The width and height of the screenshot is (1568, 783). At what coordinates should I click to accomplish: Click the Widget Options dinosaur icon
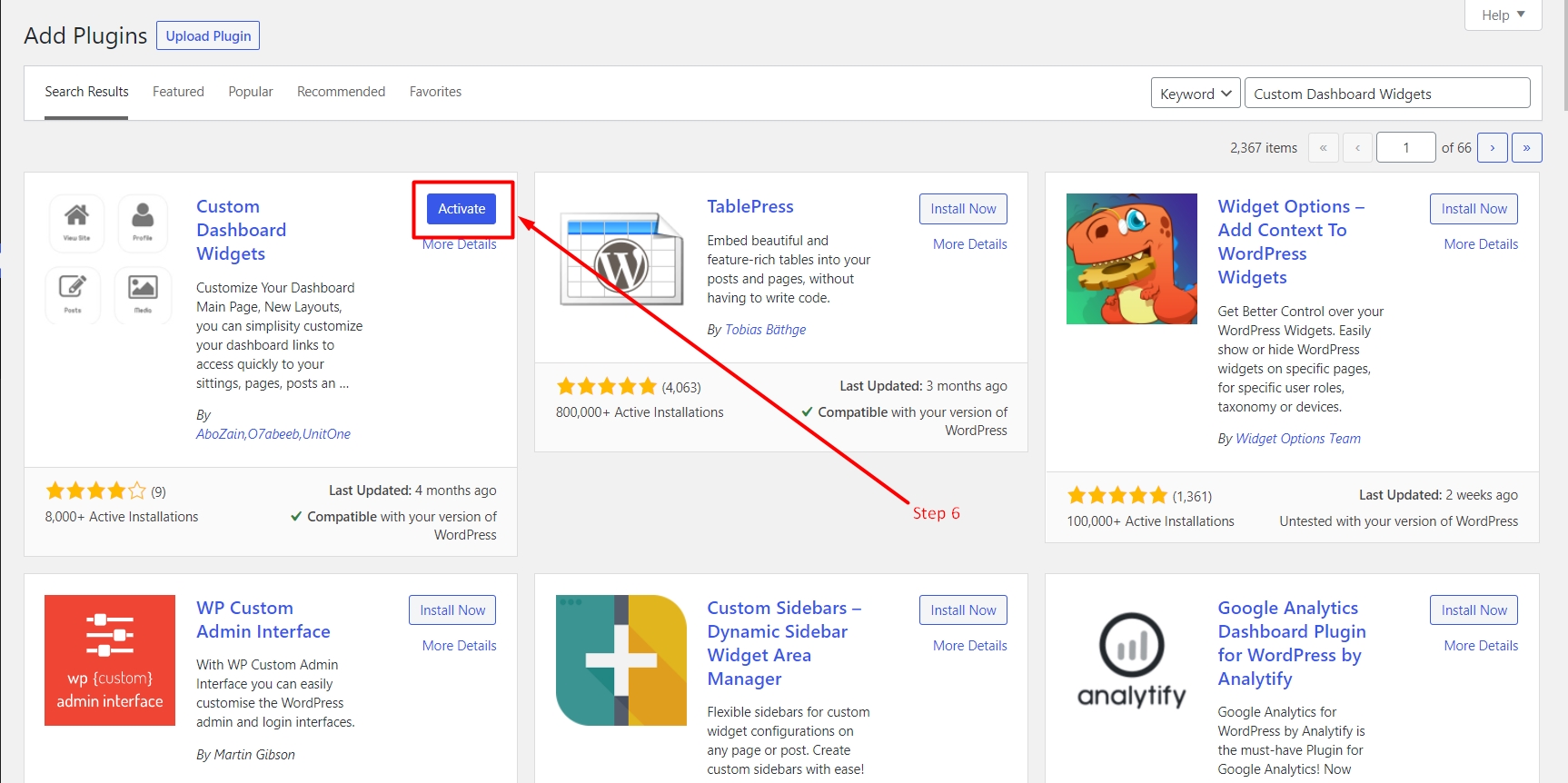pos(1132,259)
